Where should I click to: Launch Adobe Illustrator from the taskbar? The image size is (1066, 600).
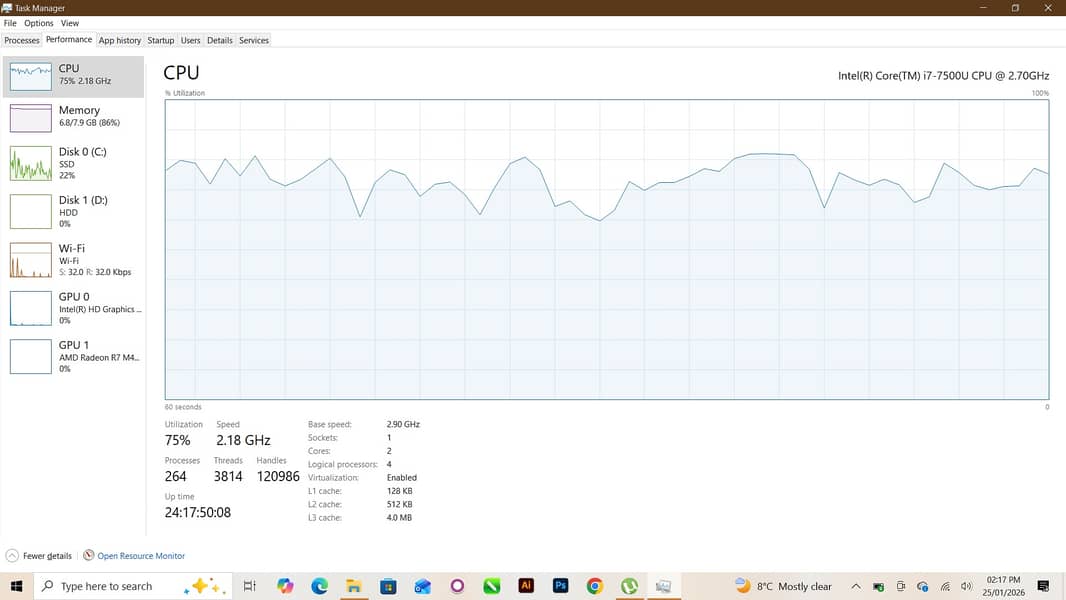[x=526, y=586]
